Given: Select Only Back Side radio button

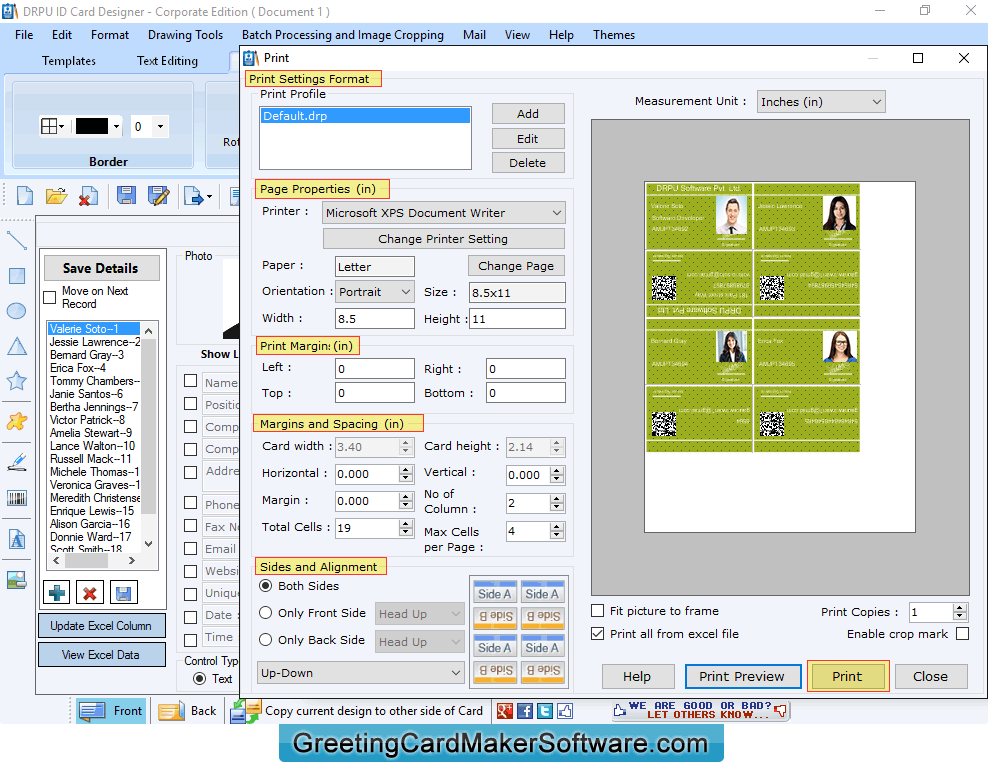Looking at the screenshot, I should [x=266, y=640].
